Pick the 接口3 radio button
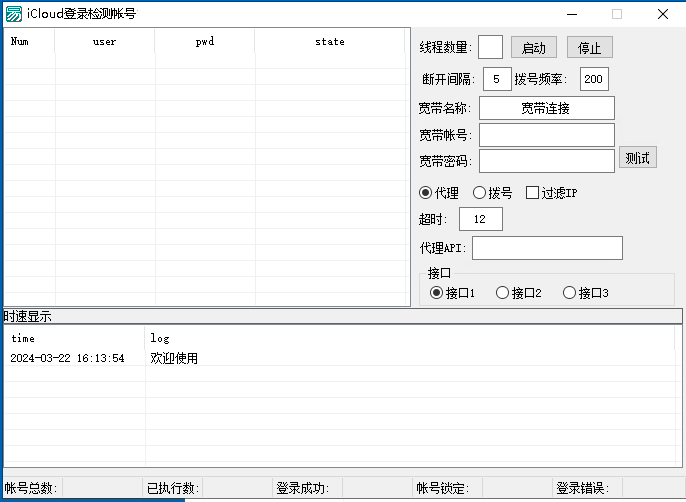686x502 pixels. (x=569, y=293)
